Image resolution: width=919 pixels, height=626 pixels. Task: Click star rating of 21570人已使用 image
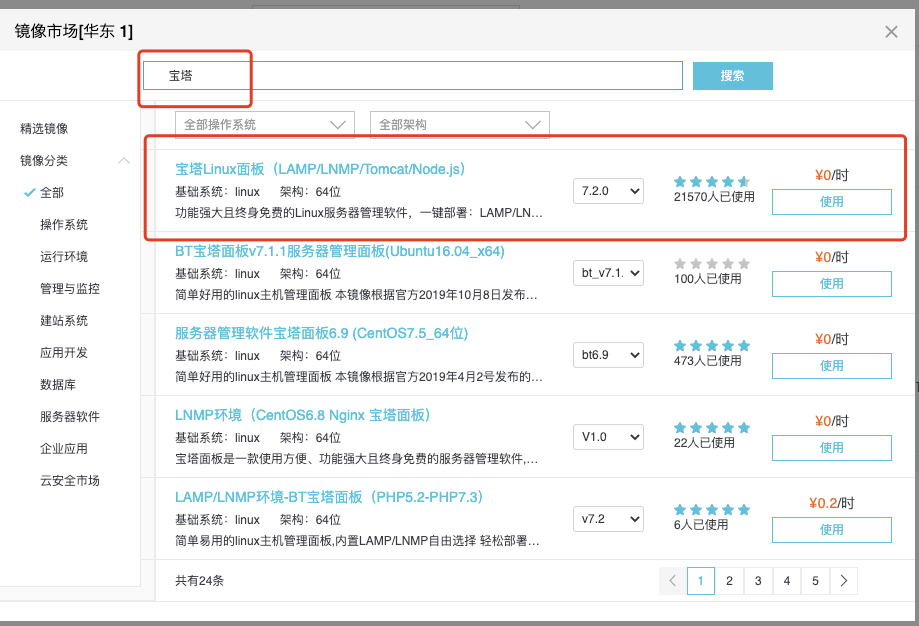point(712,182)
